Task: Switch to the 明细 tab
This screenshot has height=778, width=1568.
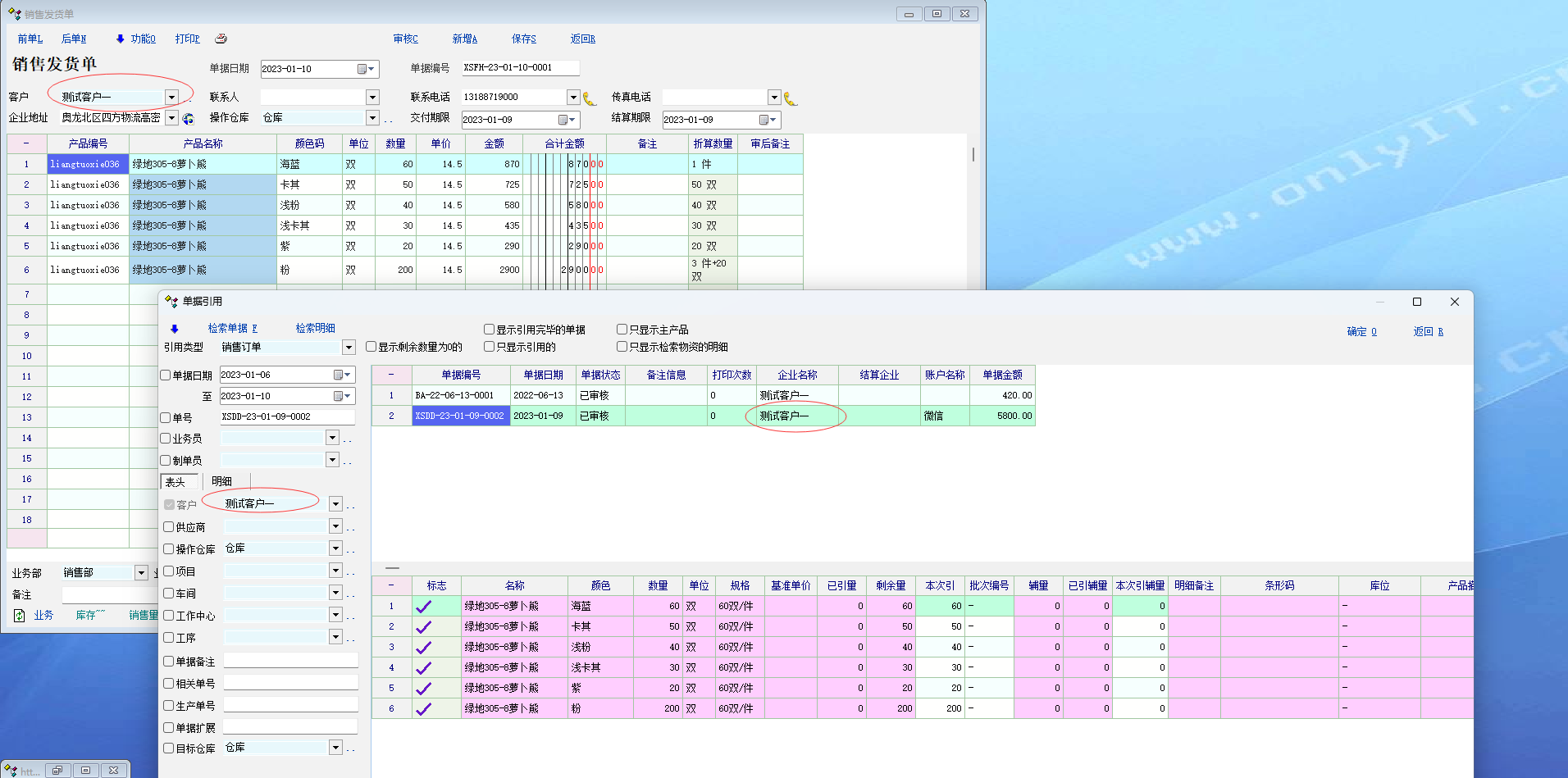Action: click(222, 481)
